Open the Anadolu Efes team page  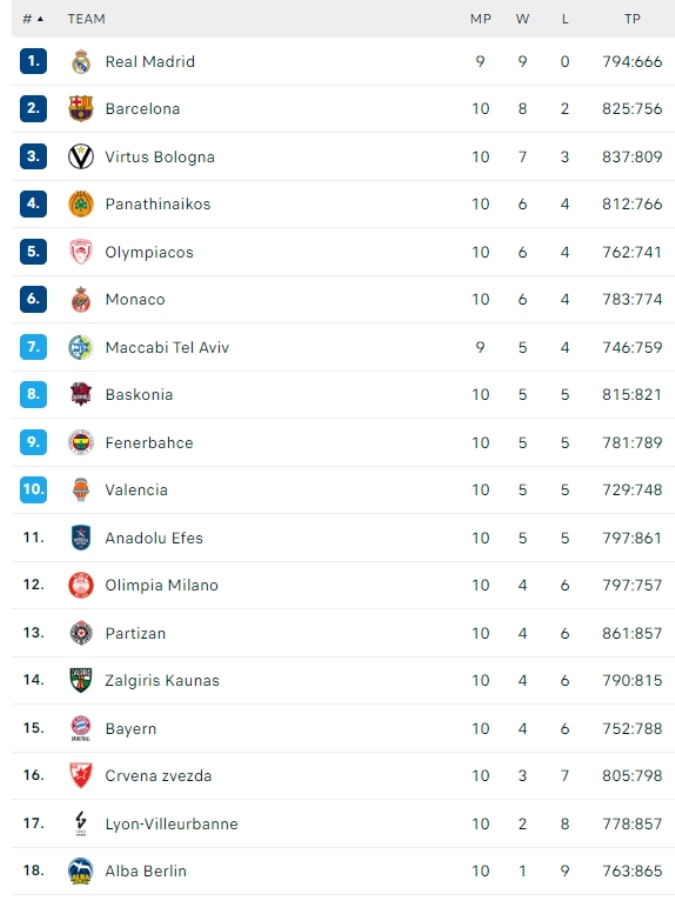(x=154, y=538)
